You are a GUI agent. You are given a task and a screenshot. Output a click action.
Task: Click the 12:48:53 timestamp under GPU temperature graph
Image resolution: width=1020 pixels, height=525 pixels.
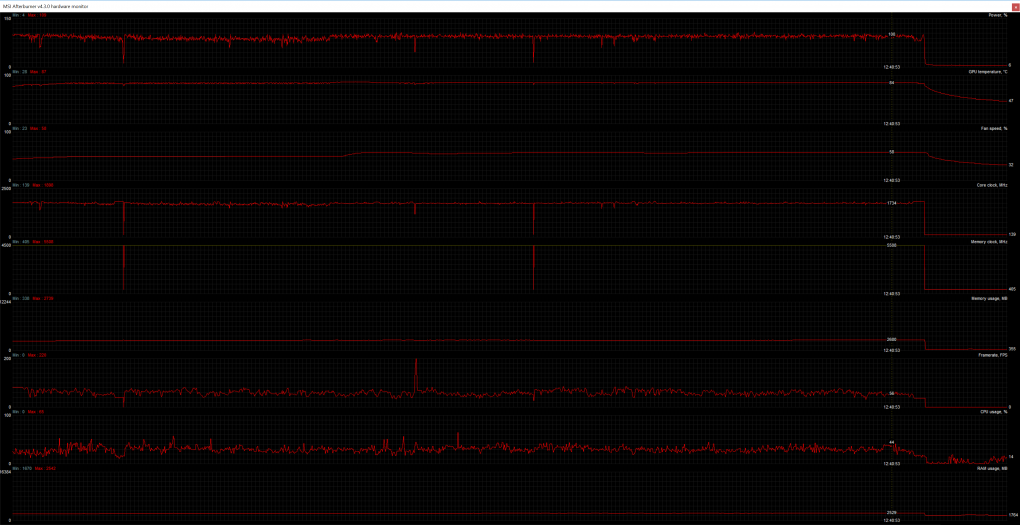tap(891, 124)
